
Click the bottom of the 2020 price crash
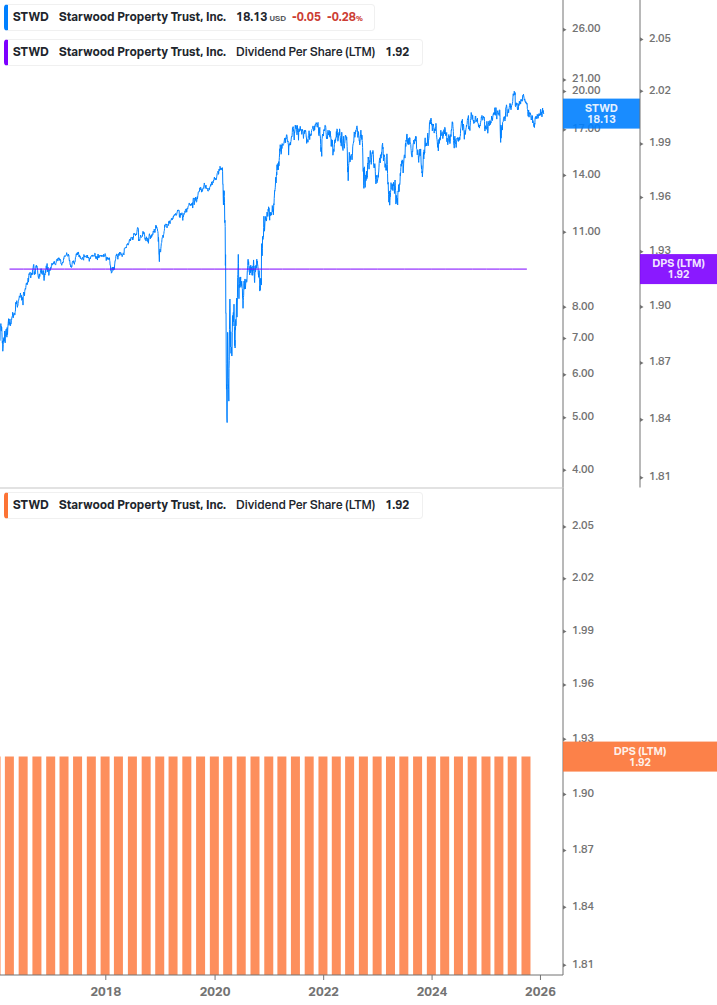(x=227, y=420)
